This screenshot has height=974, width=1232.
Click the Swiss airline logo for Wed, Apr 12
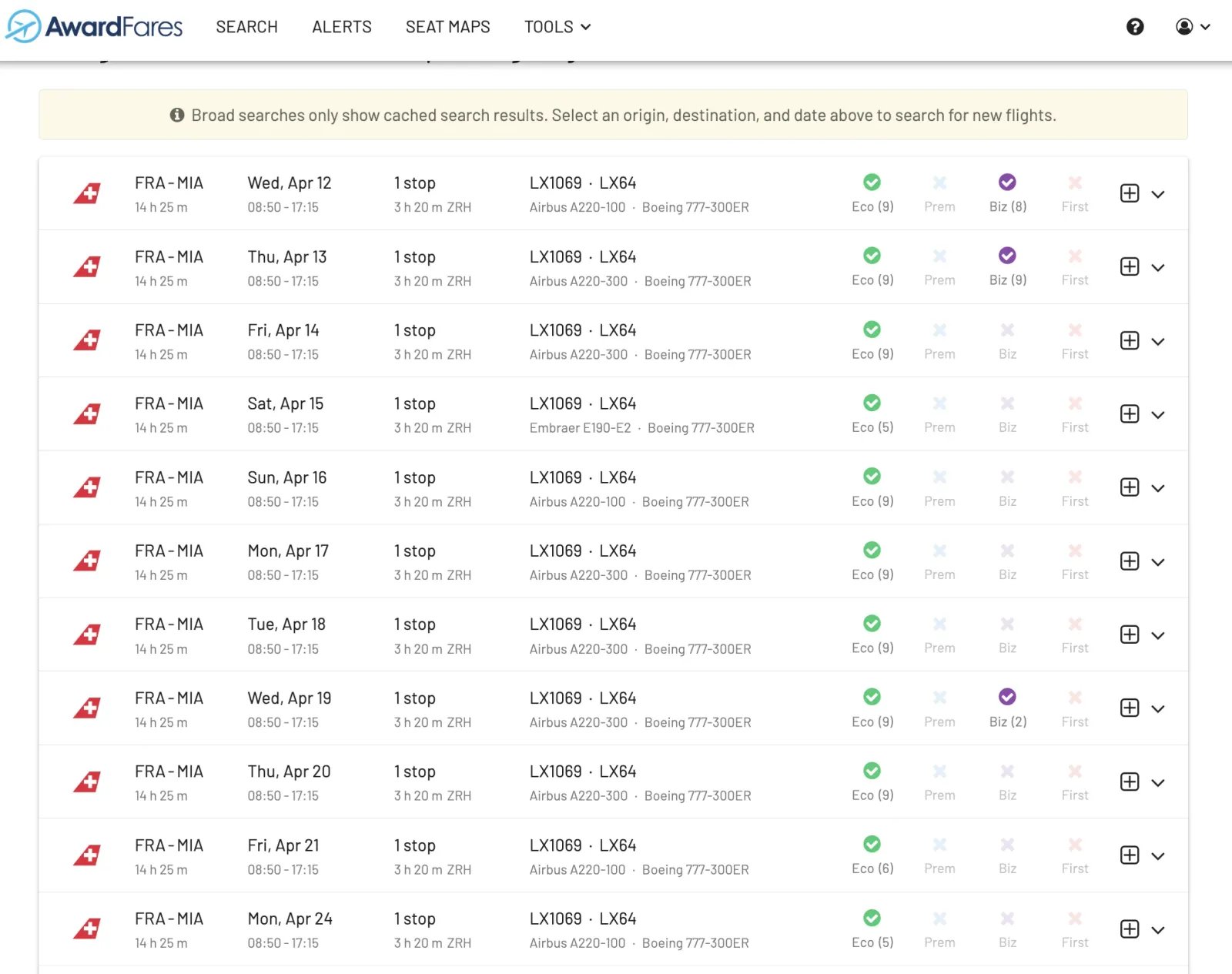(87, 193)
